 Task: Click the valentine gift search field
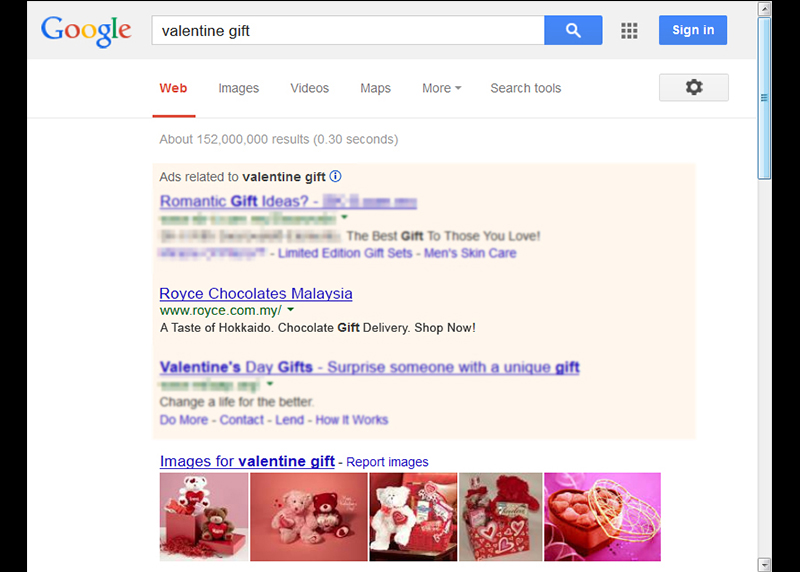[348, 31]
